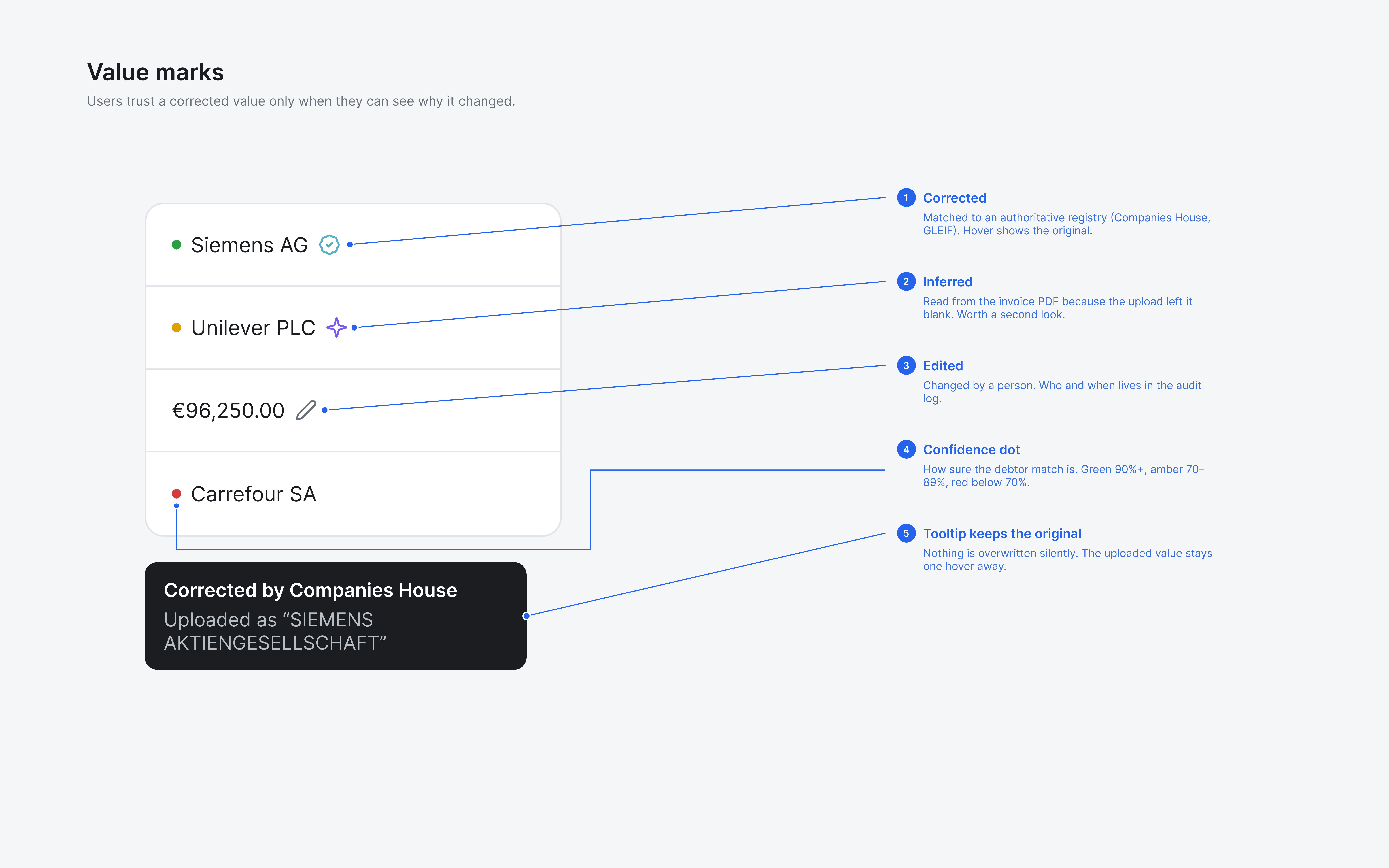Click the 'Corrected' legend heading
Screen dimensions: 1389x868
(x=955, y=198)
